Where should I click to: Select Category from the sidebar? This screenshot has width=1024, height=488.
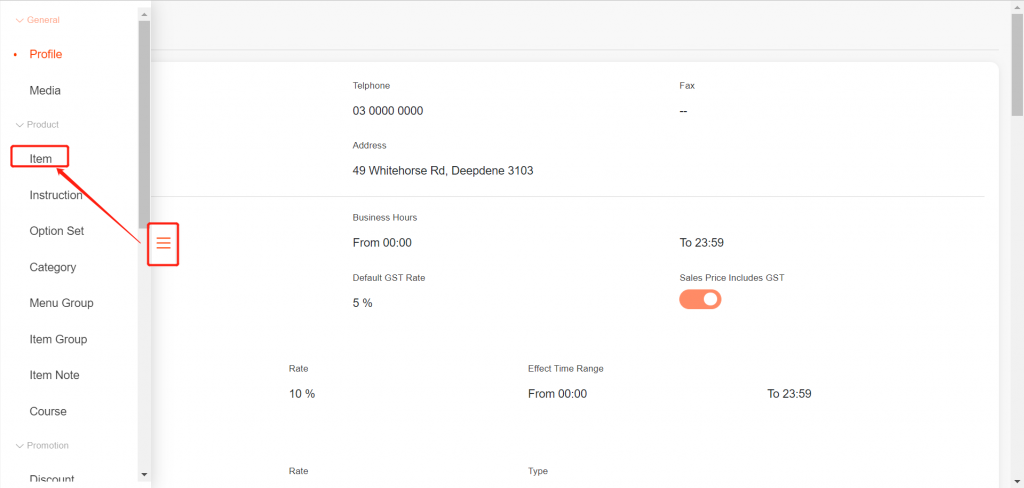[x=53, y=267]
